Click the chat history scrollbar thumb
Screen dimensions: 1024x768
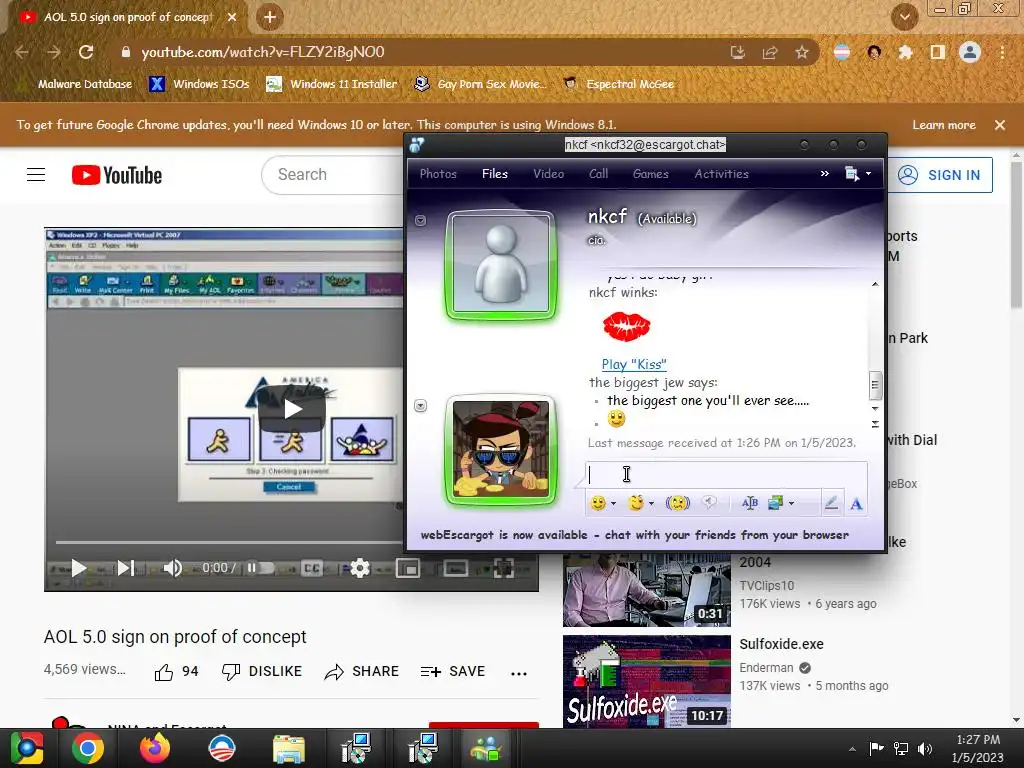(875, 385)
